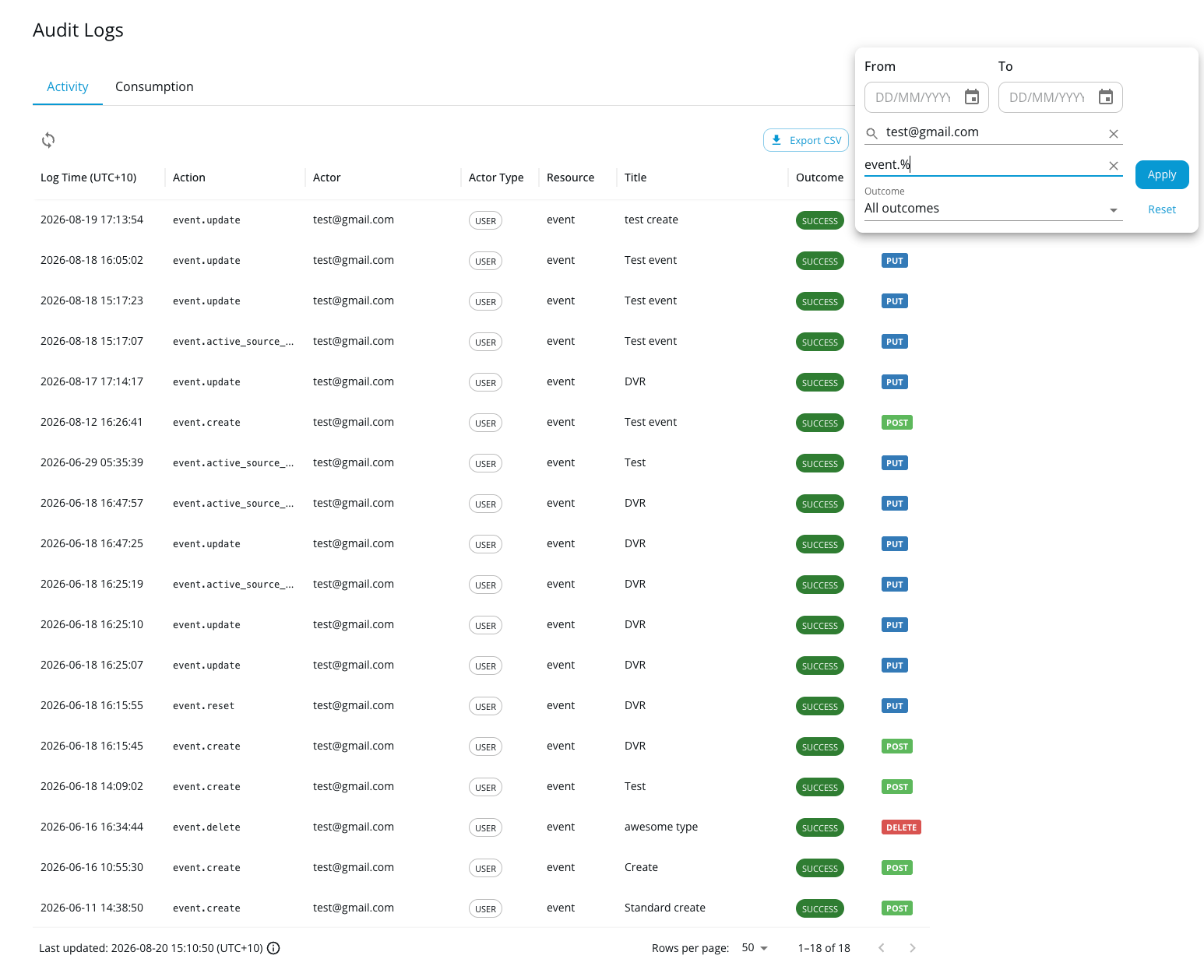Click the search magnifier icon
1204x980 pixels.
tap(872, 134)
